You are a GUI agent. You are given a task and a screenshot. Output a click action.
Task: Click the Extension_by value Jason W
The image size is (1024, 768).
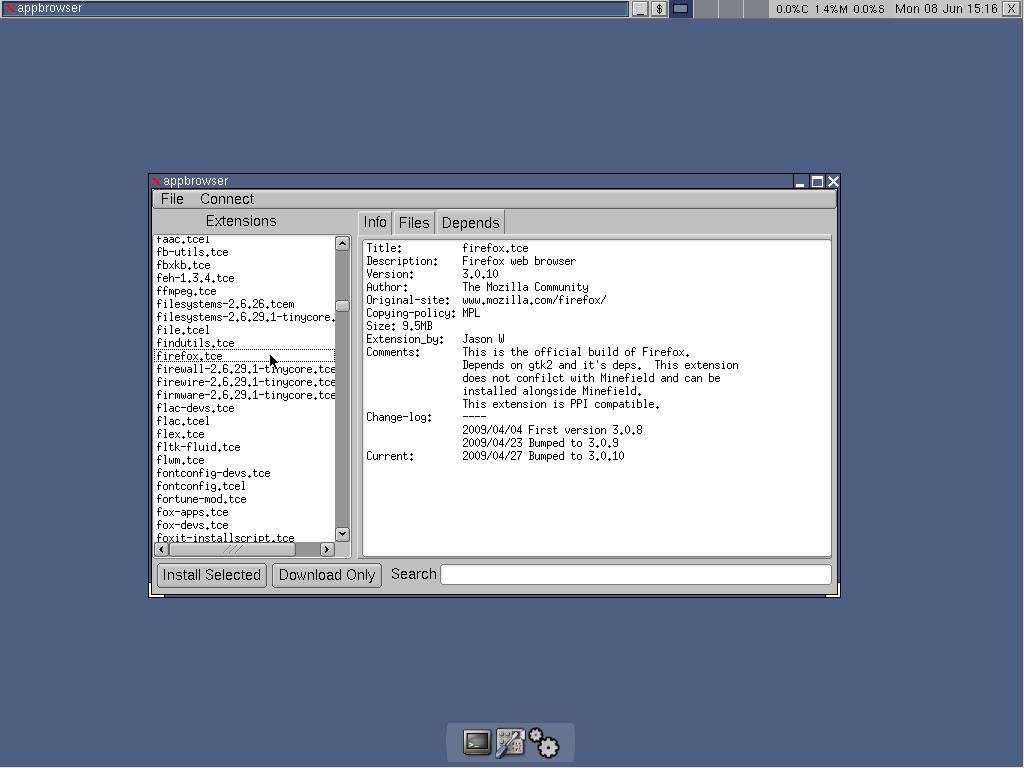[483, 340]
